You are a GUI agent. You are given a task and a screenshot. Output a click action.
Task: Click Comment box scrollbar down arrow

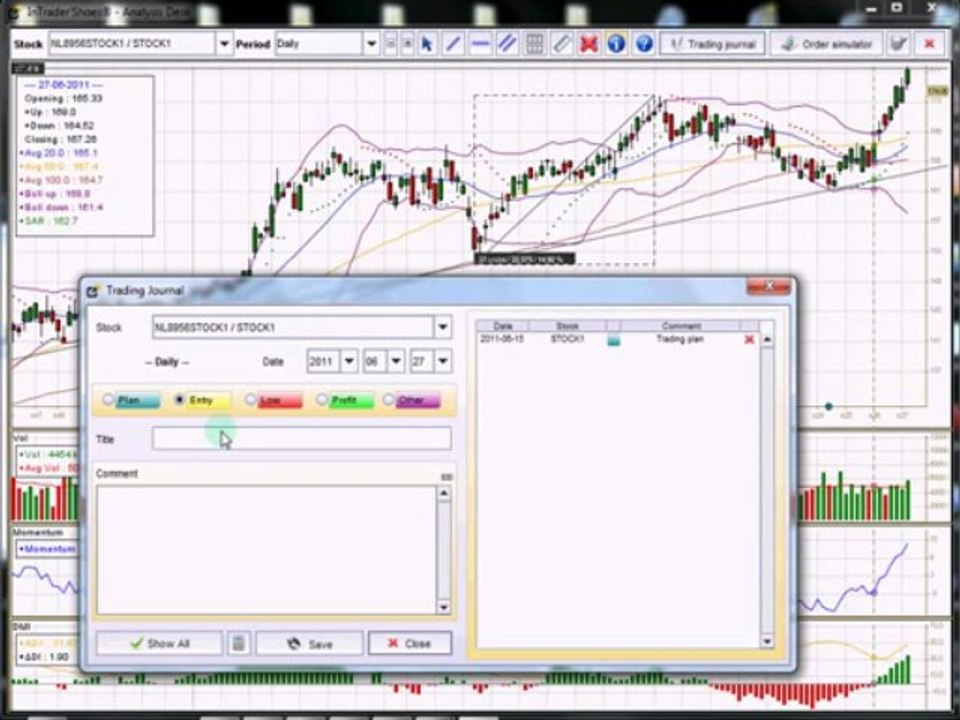pos(444,607)
